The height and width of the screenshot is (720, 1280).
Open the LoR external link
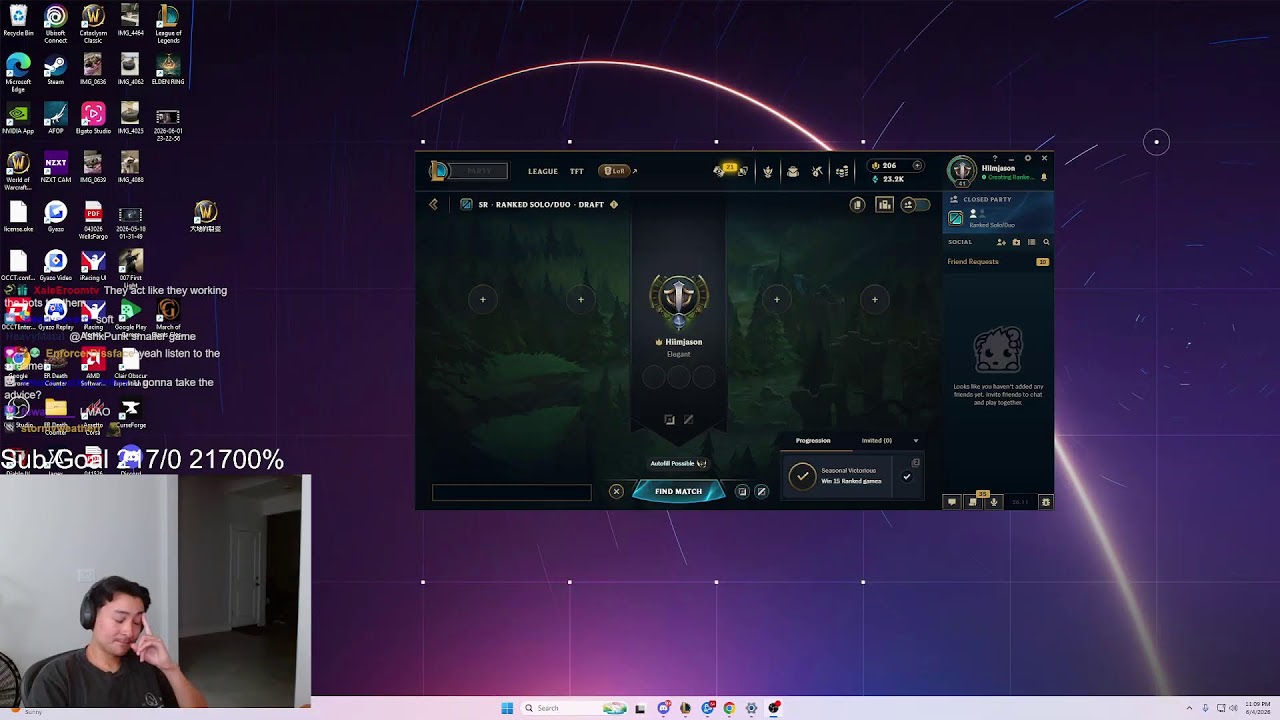pyautogui.click(x=618, y=171)
